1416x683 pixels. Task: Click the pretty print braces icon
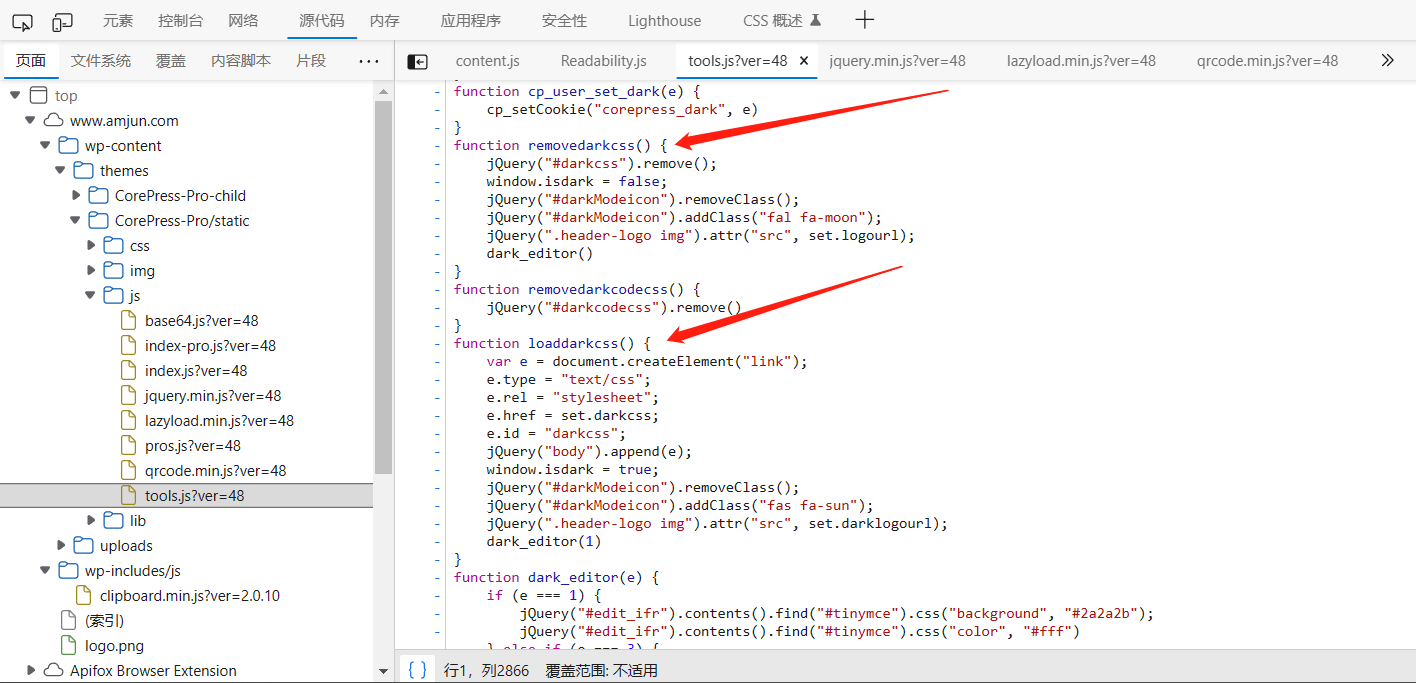418,670
